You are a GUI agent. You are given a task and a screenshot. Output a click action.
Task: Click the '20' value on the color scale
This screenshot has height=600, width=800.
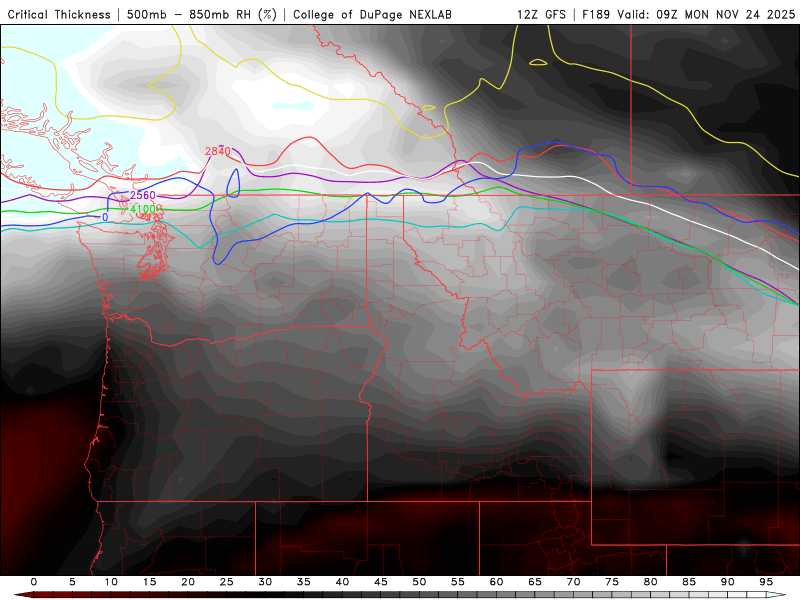pos(188,582)
